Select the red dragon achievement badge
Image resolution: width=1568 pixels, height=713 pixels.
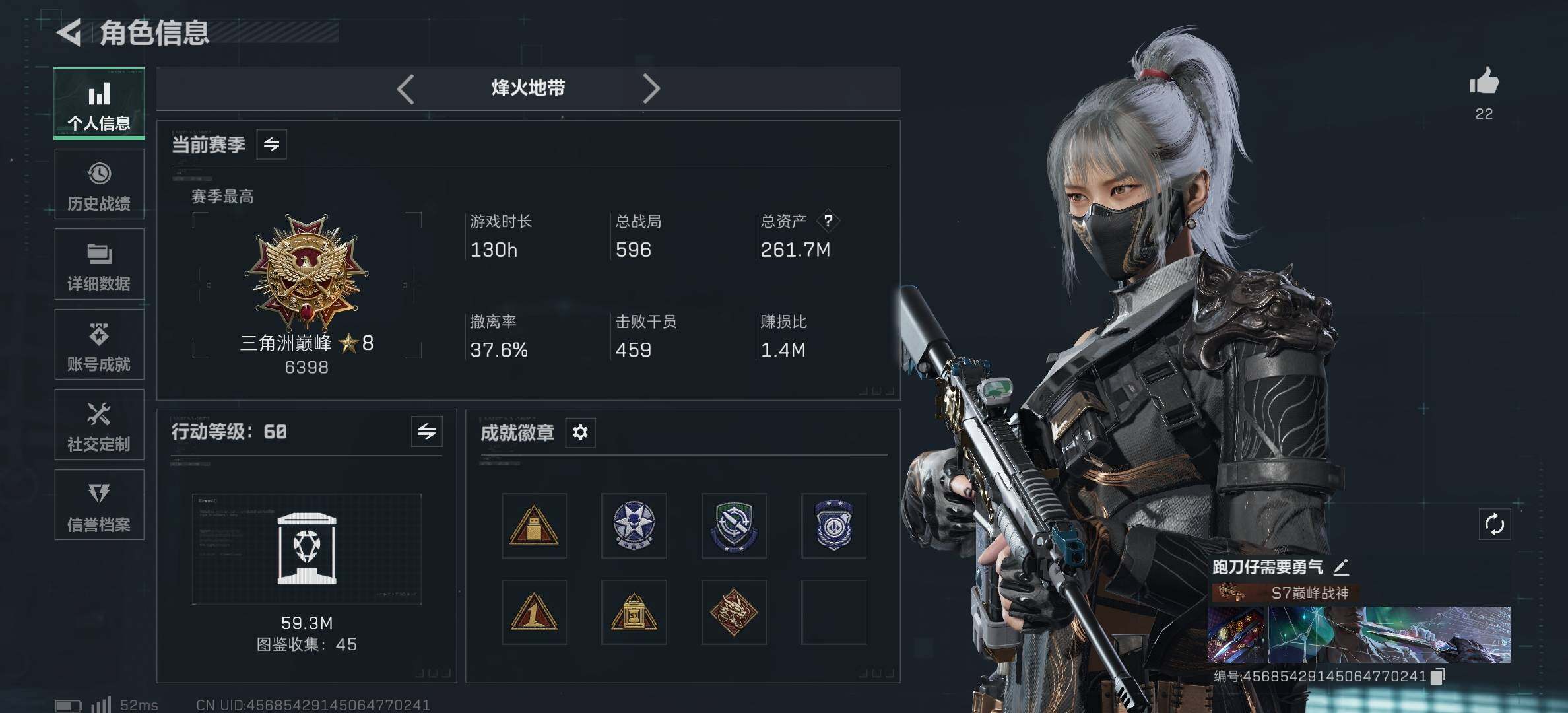pos(734,612)
